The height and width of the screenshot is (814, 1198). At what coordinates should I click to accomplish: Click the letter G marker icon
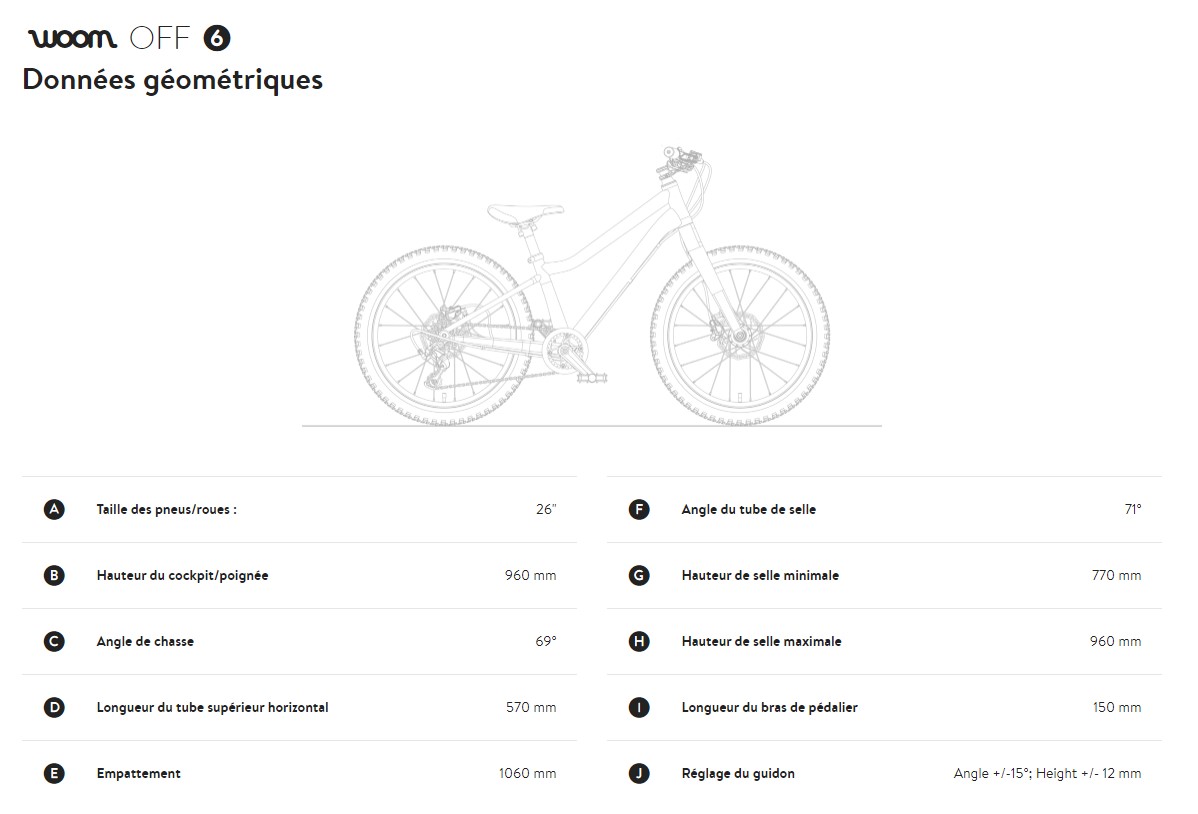pos(639,575)
